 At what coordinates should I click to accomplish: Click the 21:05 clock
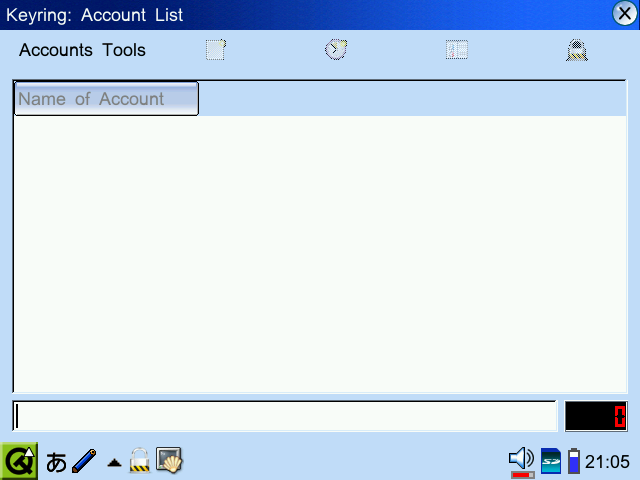click(x=607, y=462)
